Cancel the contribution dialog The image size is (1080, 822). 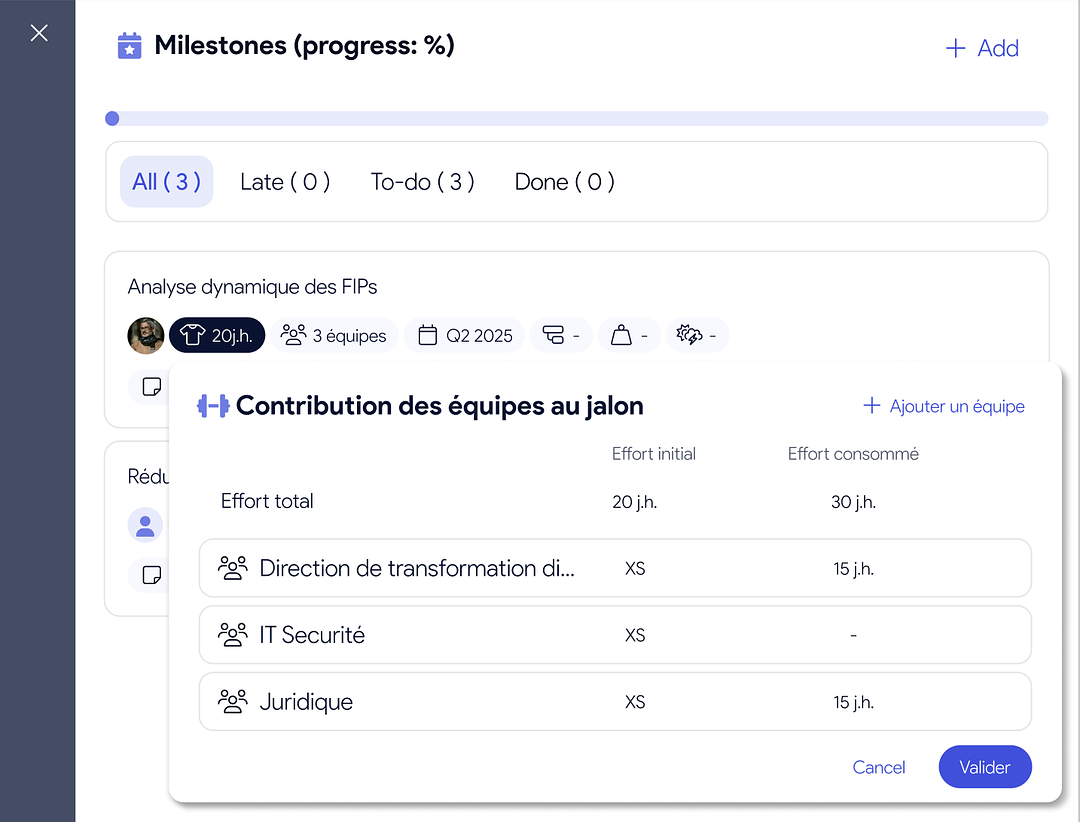(878, 767)
